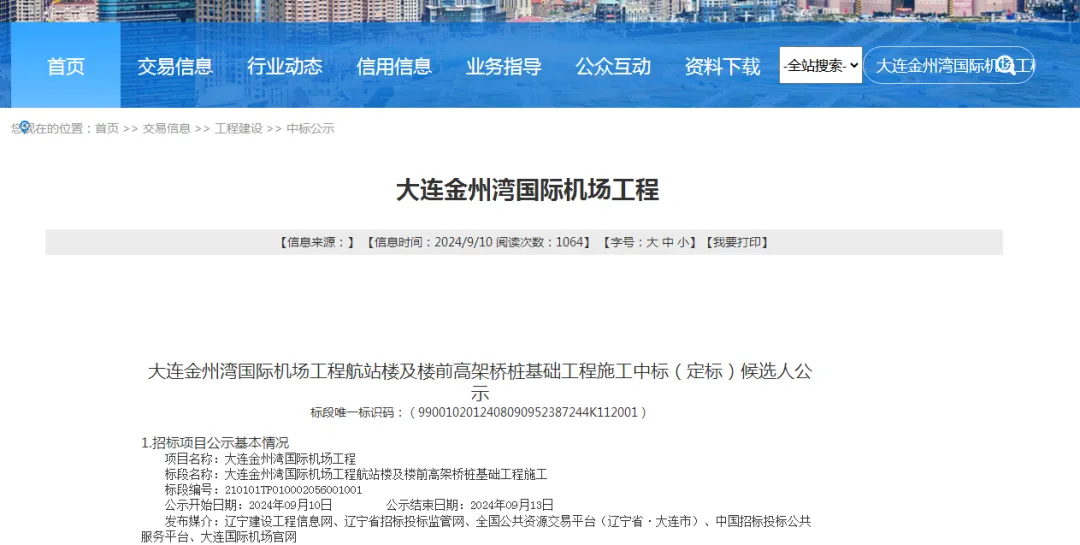Set font size to 中
This screenshot has height=545, width=1080.
point(667,242)
